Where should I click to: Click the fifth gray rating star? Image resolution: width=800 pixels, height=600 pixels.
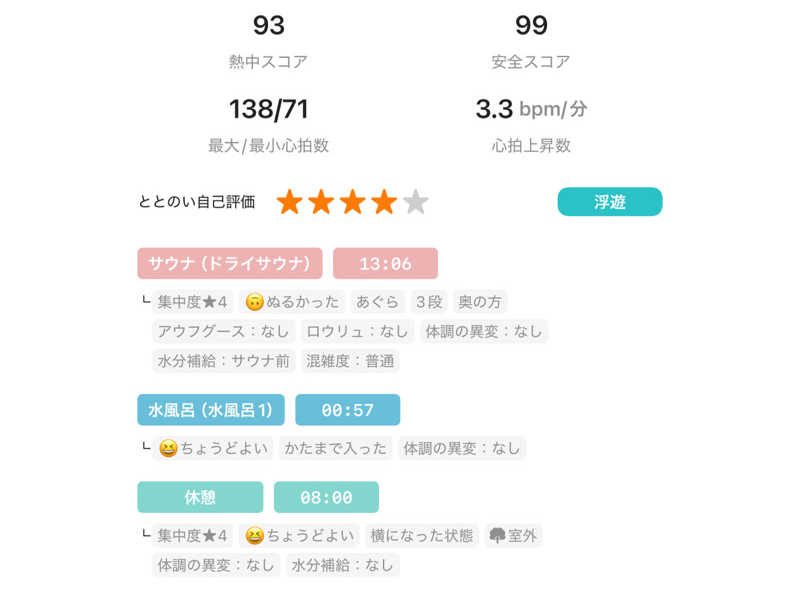pyautogui.click(x=416, y=202)
